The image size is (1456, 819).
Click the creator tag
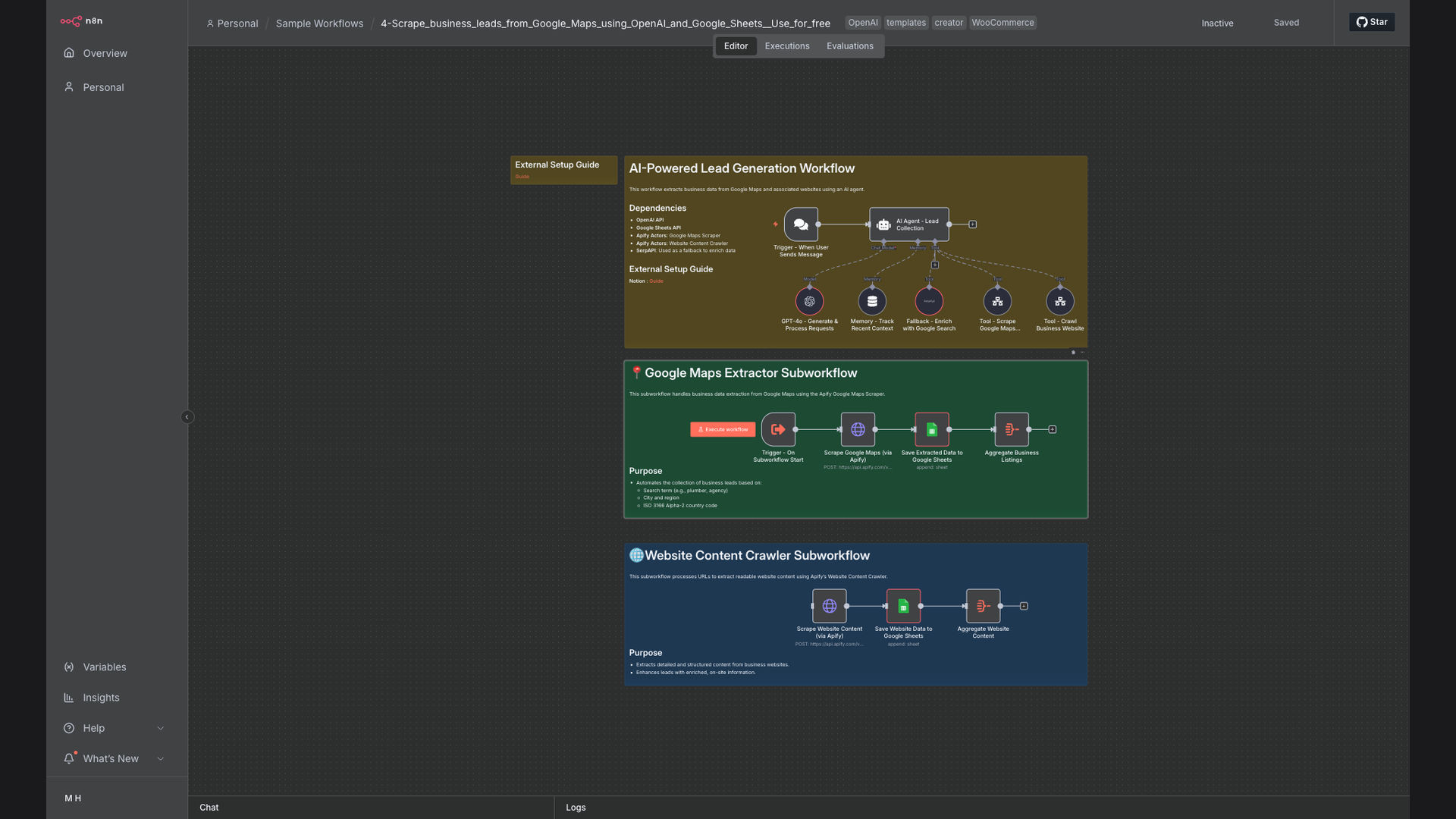point(949,23)
